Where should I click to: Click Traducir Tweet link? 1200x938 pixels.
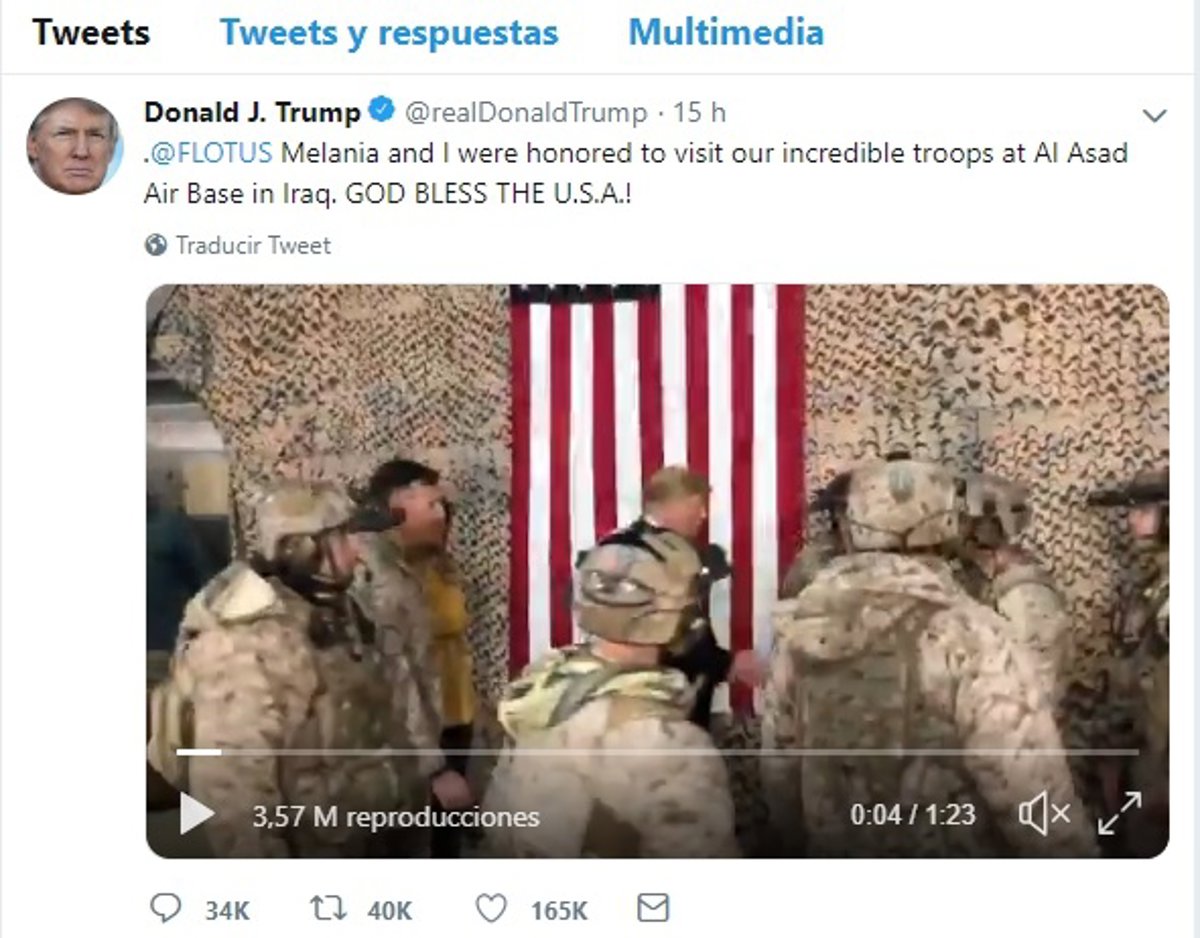[x=253, y=245]
